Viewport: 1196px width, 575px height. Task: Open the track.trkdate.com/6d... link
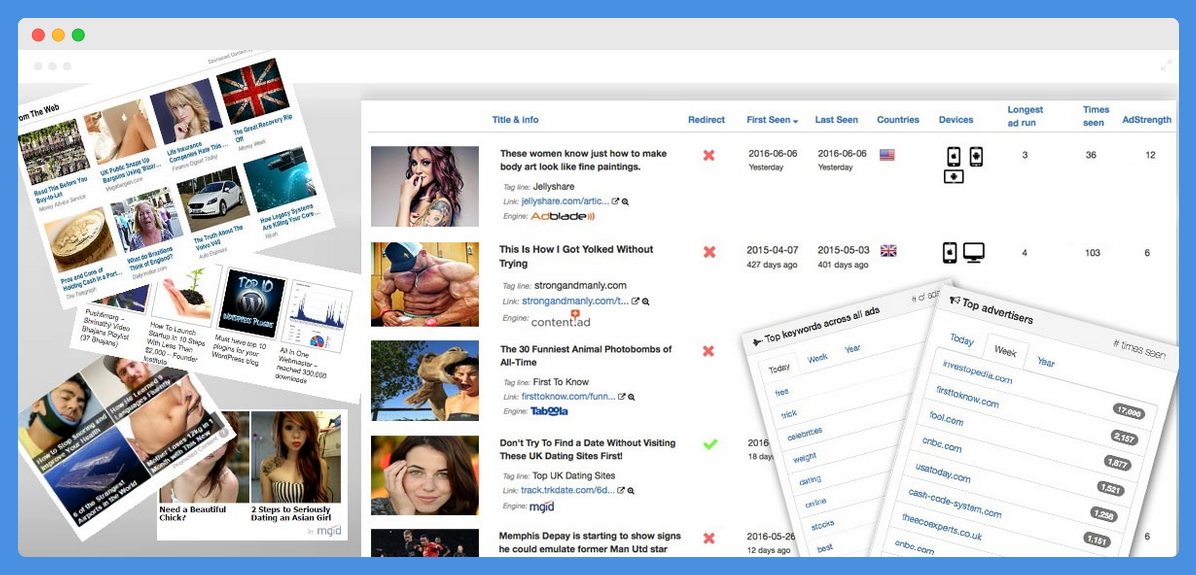[568, 490]
